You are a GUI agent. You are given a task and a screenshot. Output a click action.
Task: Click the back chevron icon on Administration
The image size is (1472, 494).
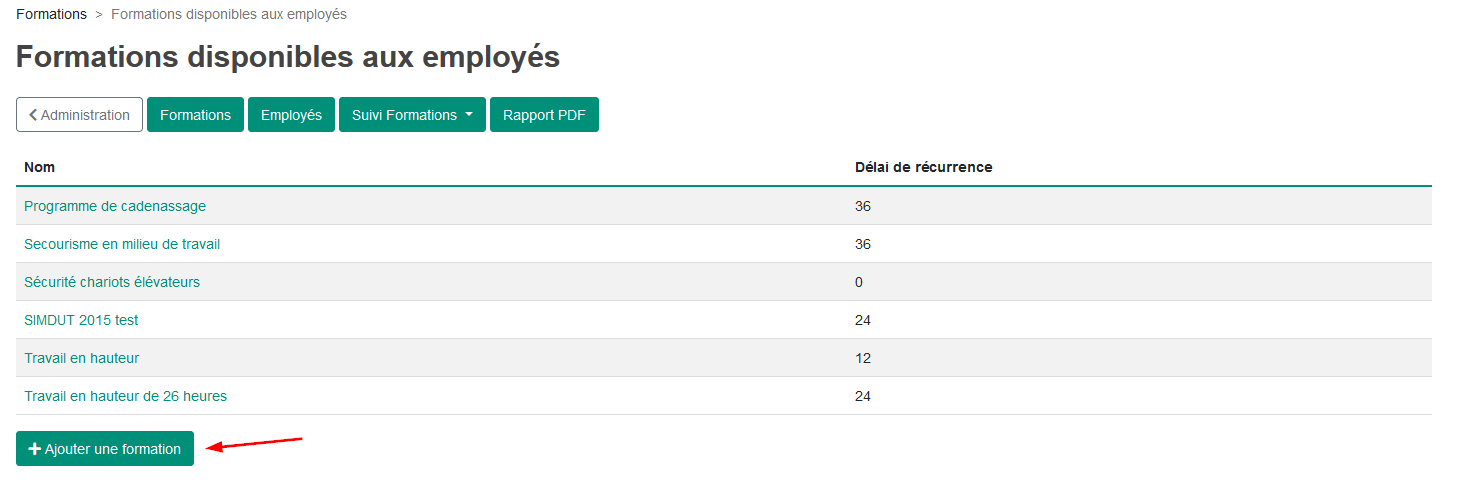[33, 115]
